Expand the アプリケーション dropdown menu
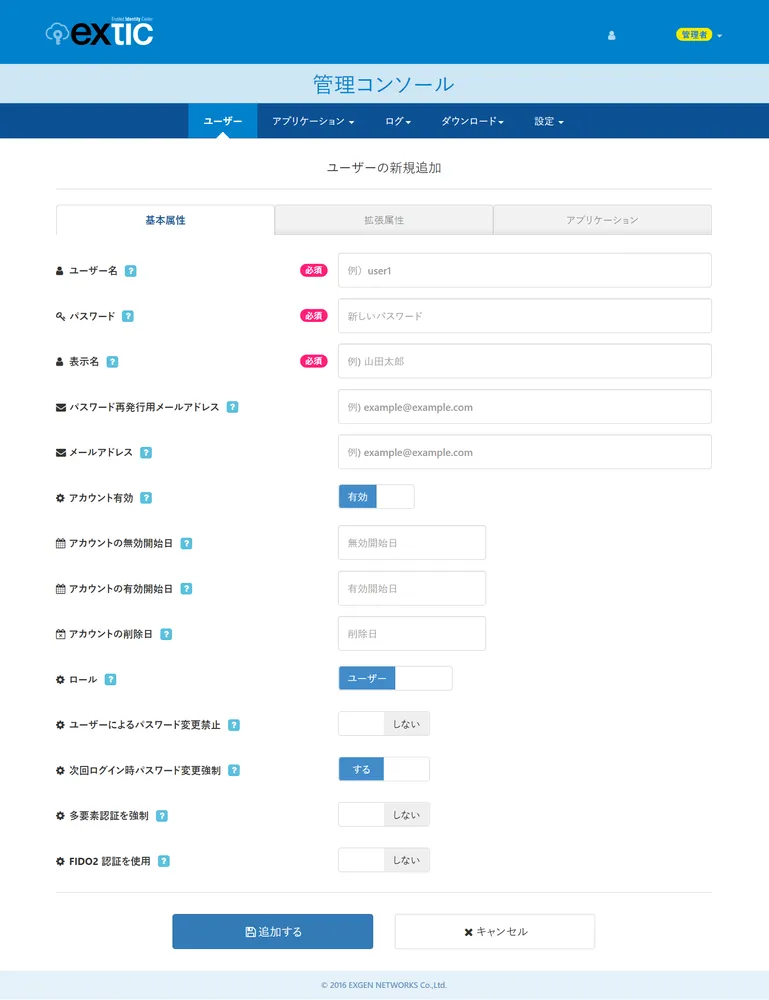The height and width of the screenshot is (1000, 769). [x=313, y=121]
